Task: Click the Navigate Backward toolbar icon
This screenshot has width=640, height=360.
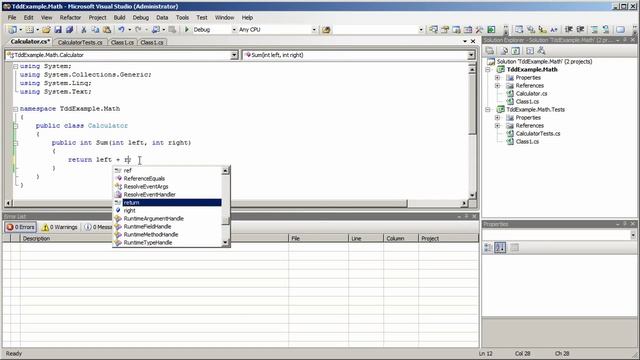Action: pos(156,29)
